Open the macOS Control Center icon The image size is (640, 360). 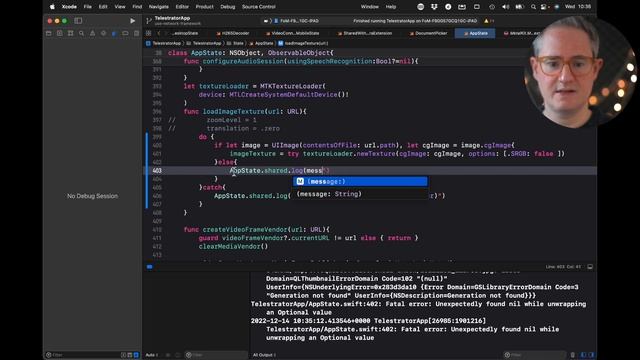pyautogui.click(x=544, y=7)
